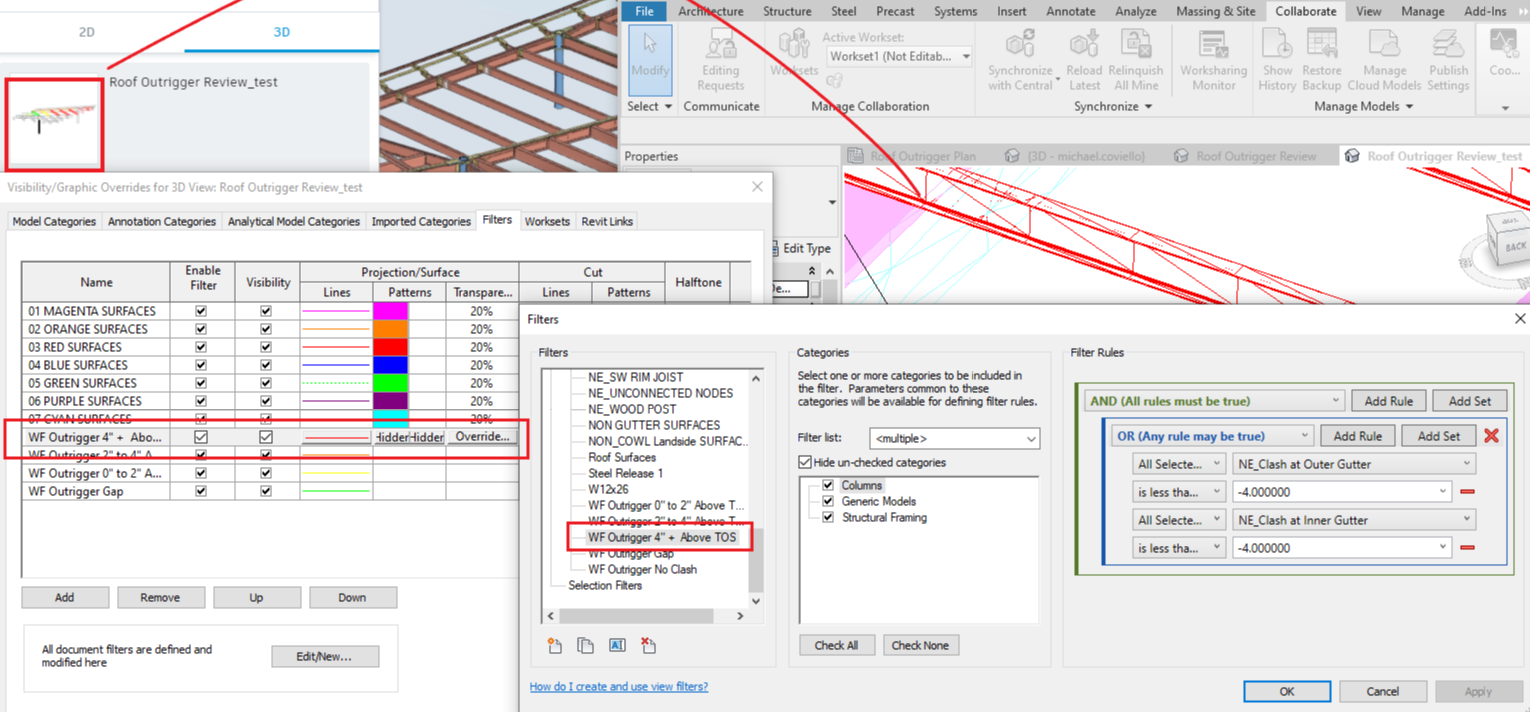Uncheck Columns category
The image size is (1530, 712).
coord(828,485)
